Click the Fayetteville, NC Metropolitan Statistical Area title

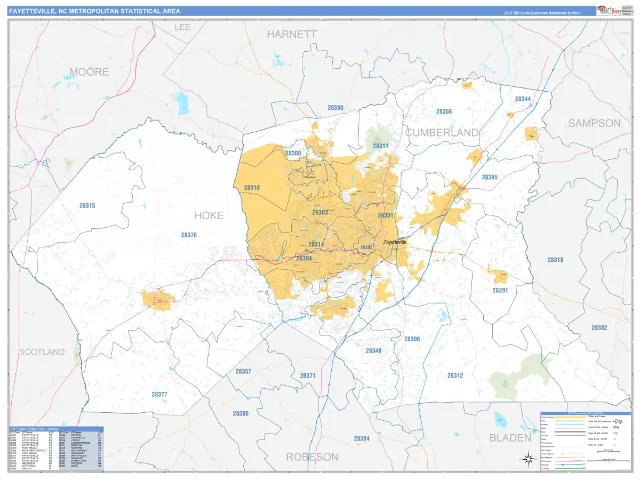94,11
